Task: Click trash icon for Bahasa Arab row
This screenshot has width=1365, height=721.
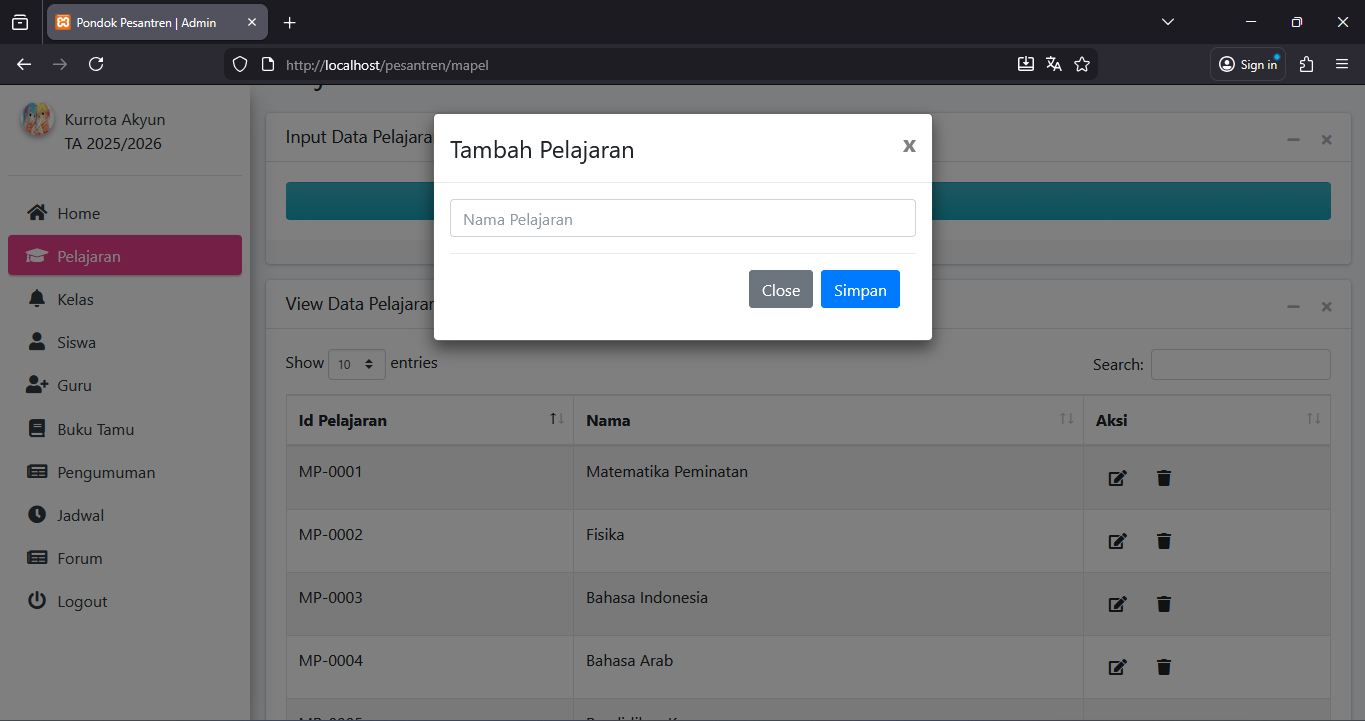Action: 1163,667
